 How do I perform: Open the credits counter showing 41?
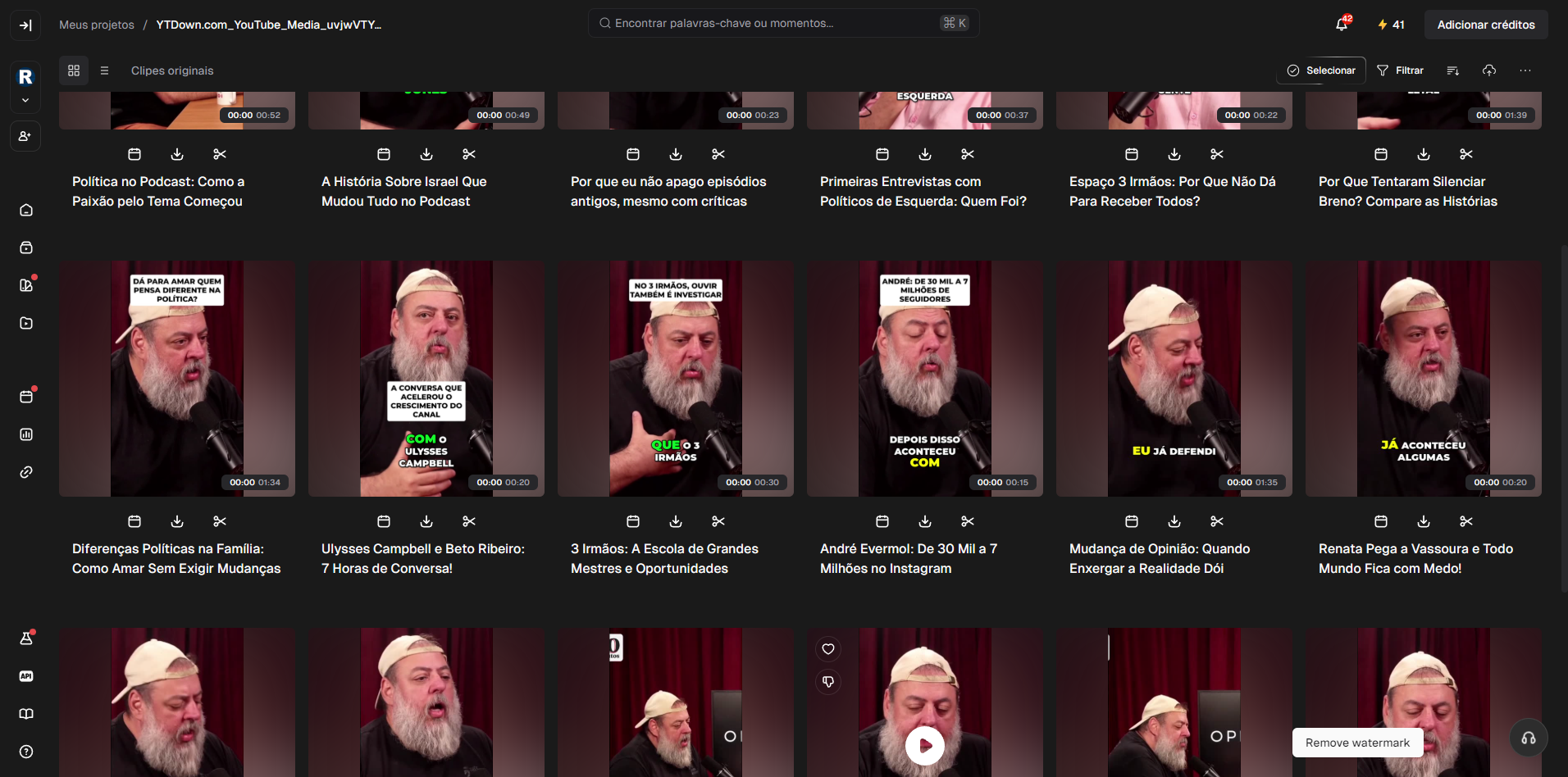pyautogui.click(x=1391, y=25)
